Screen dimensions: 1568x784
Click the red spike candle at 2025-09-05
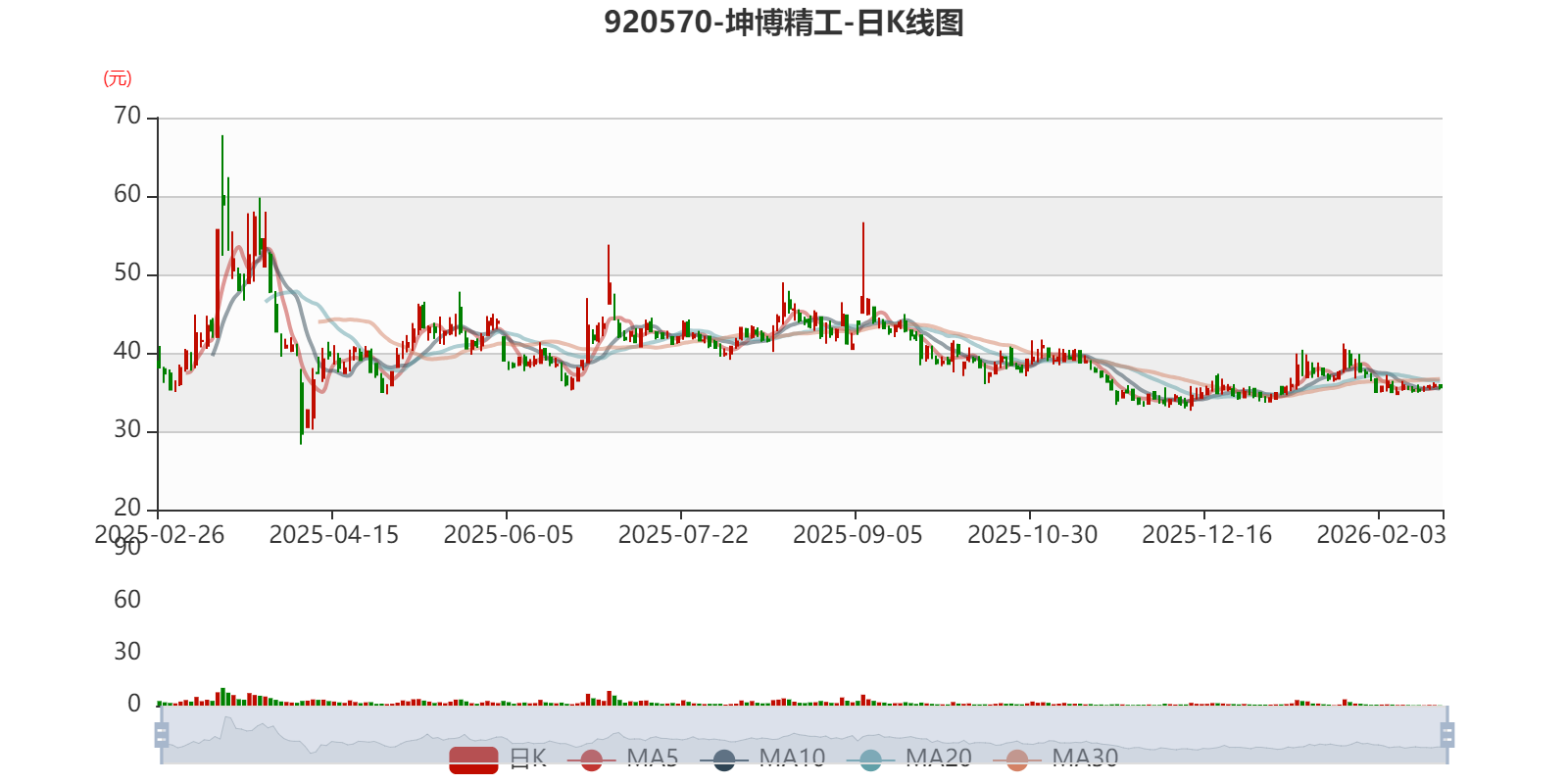pyautogui.click(x=863, y=268)
